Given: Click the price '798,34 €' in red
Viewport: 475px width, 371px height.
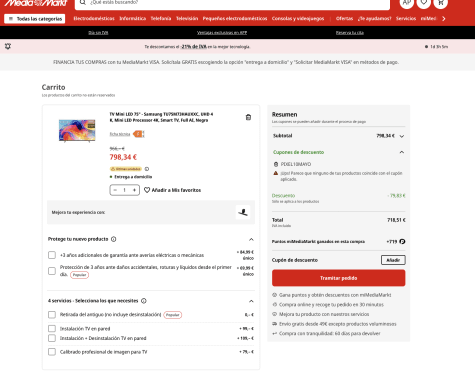Looking at the screenshot, I should (123, 157).
